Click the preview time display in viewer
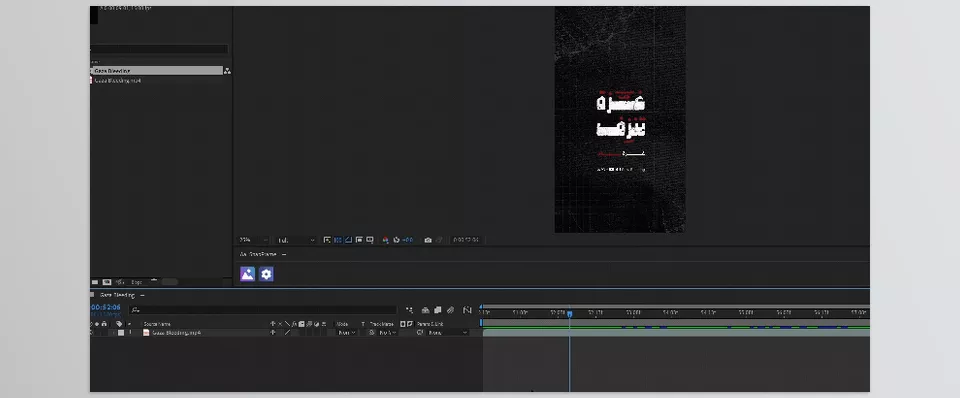960x398 pixels. 467,240
